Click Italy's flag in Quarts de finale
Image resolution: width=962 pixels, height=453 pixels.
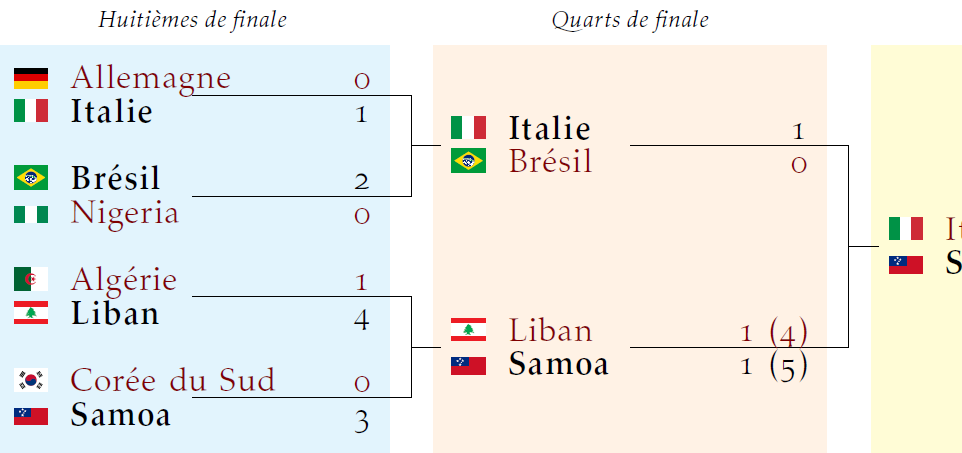(468, 128)
